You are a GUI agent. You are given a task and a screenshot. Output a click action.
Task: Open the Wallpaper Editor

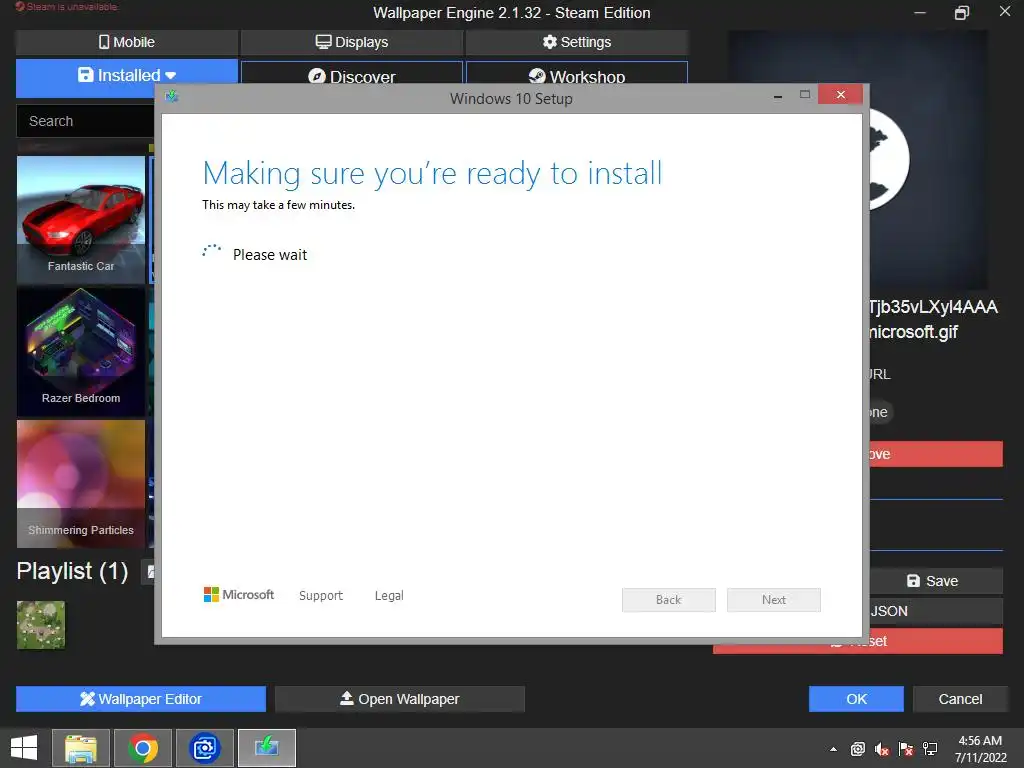click(x=141, y=699)
